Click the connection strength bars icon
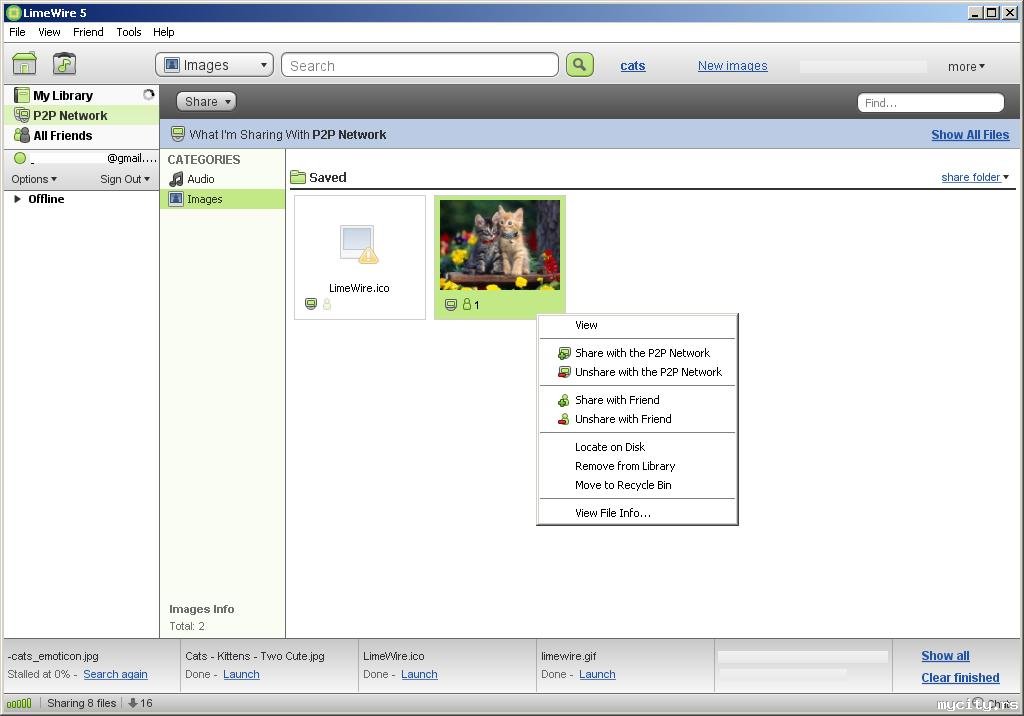This screenshot has width=1024, height=716. point(19,704)
